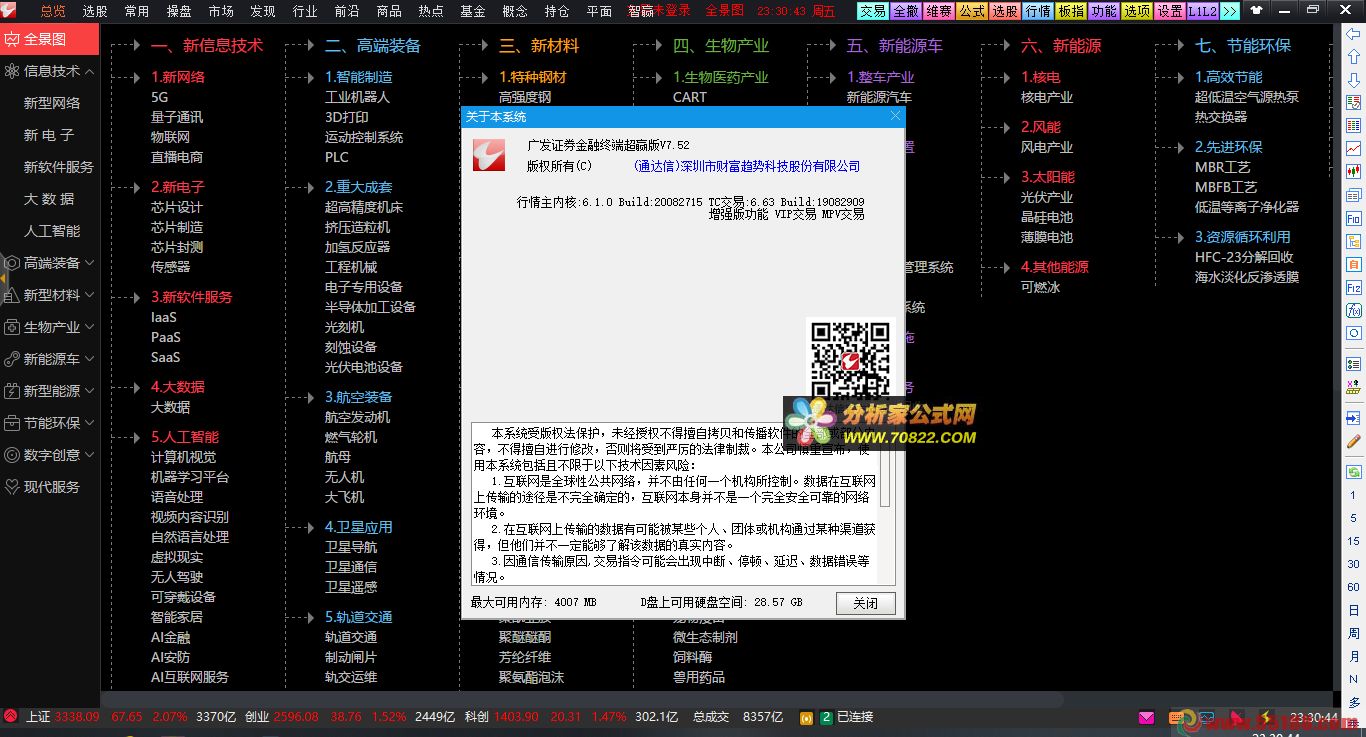Expand the 新能源车 sidebar section

click(x=90, y=359)
